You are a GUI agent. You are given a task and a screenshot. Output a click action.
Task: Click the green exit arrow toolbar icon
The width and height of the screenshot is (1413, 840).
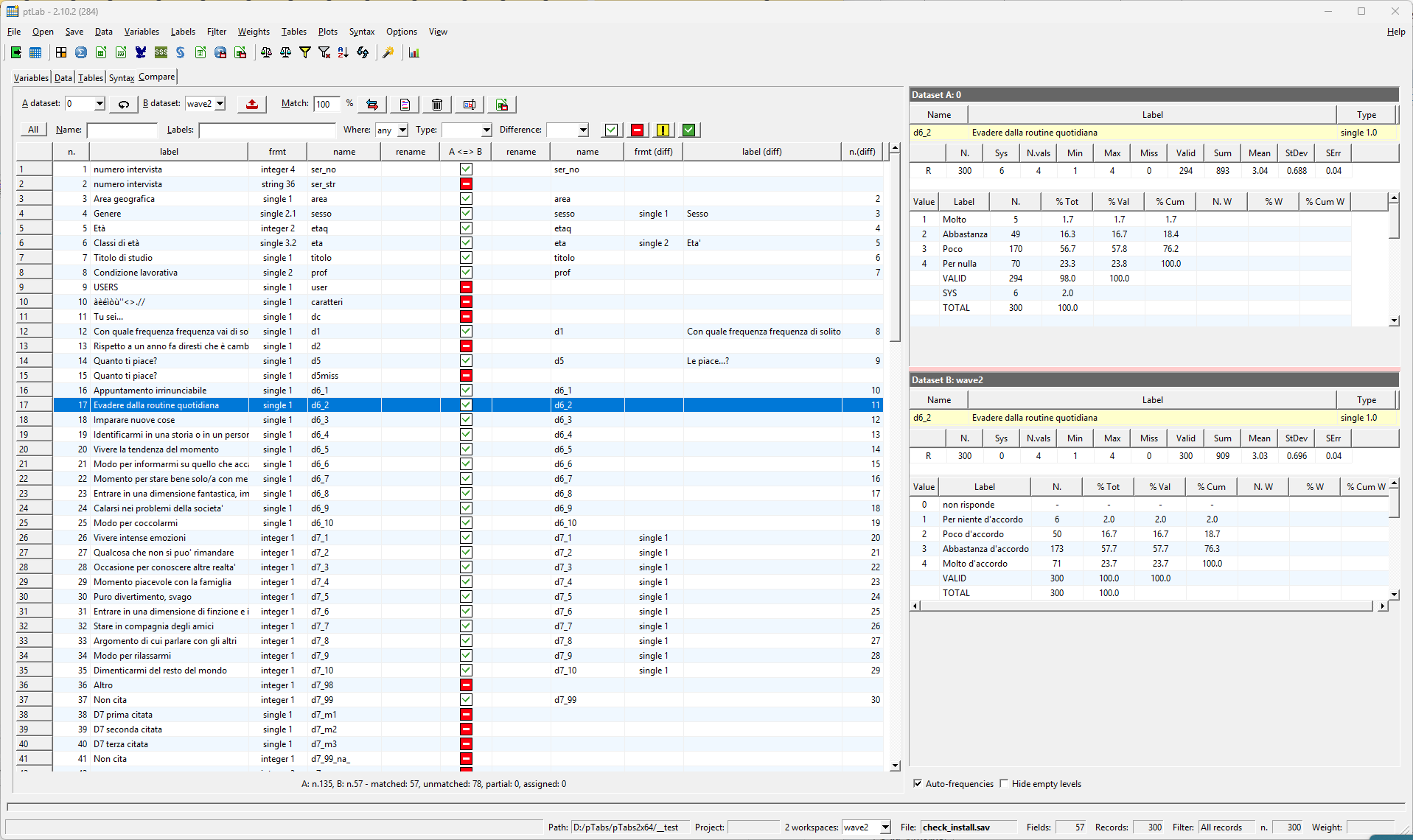[15, 52]
